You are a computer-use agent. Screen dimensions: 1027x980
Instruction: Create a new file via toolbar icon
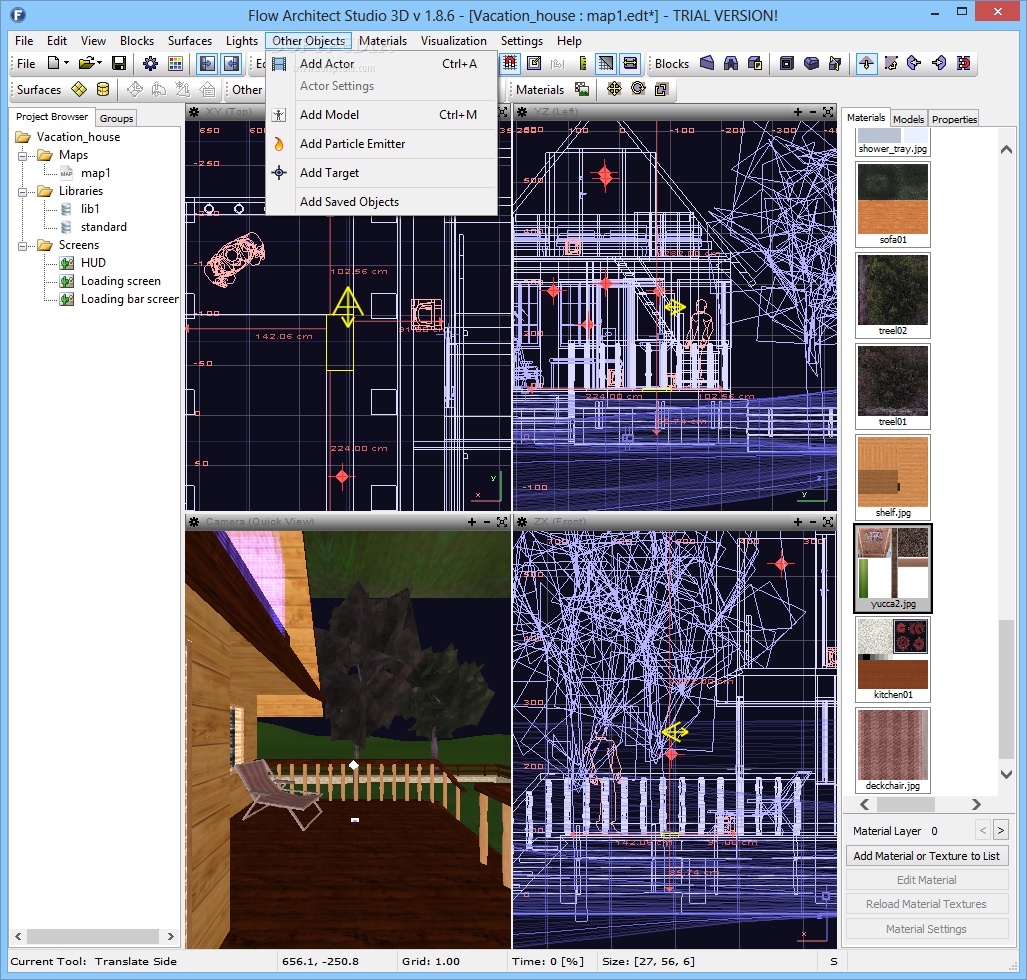point(54,64)
